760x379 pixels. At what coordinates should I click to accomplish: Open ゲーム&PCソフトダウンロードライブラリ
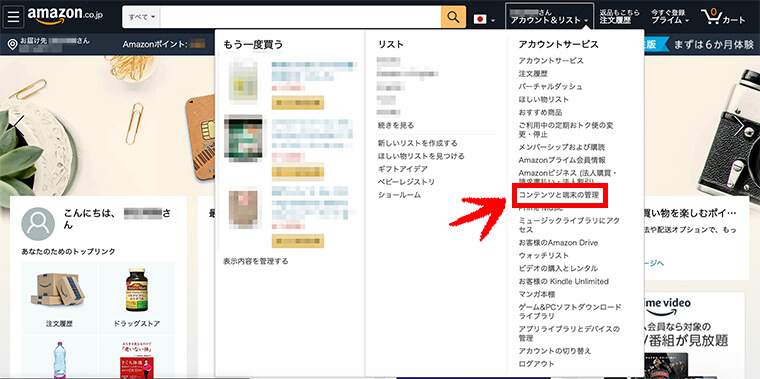(570, 312)
